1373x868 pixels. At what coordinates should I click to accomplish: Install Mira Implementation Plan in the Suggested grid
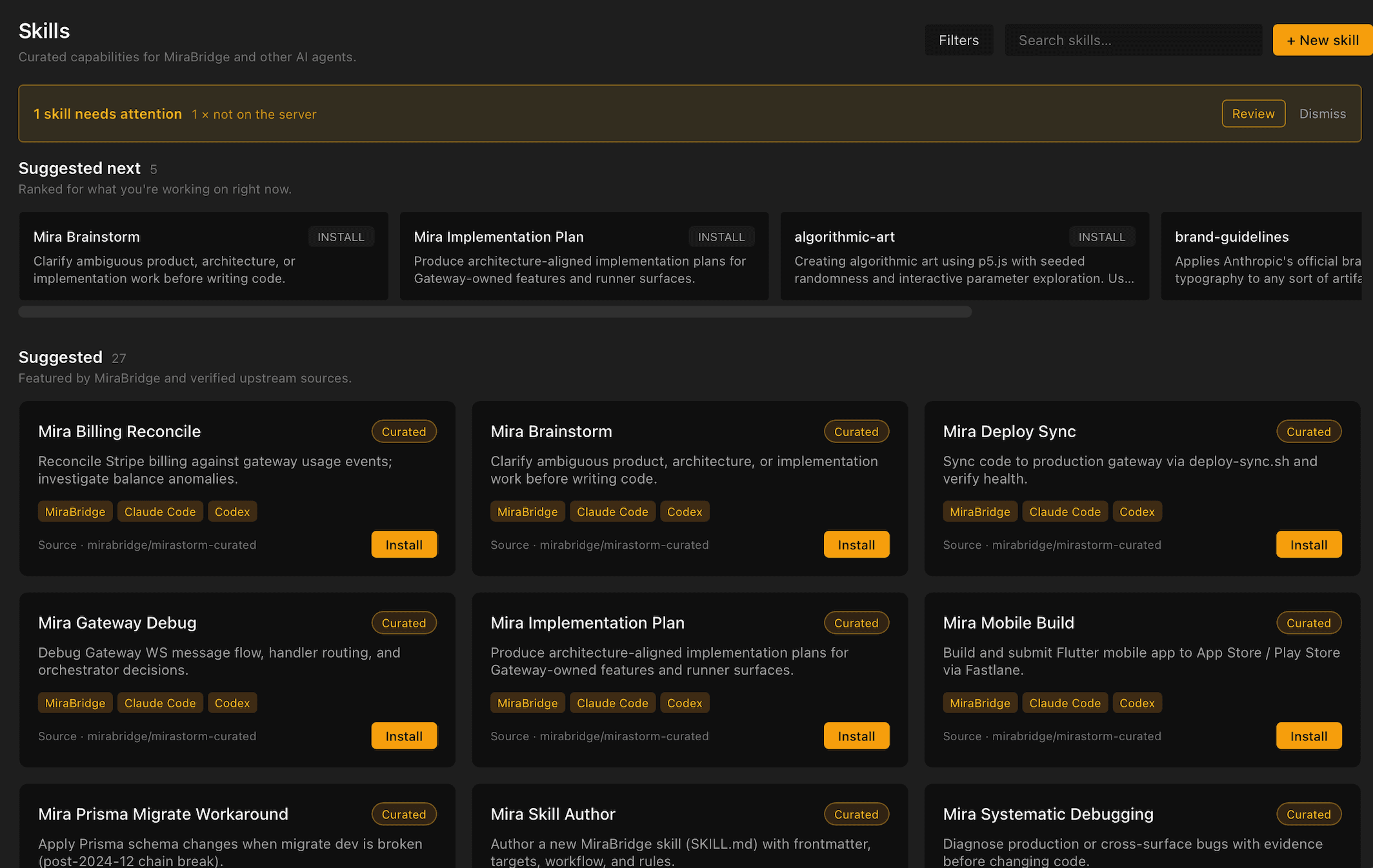[856, 736]
